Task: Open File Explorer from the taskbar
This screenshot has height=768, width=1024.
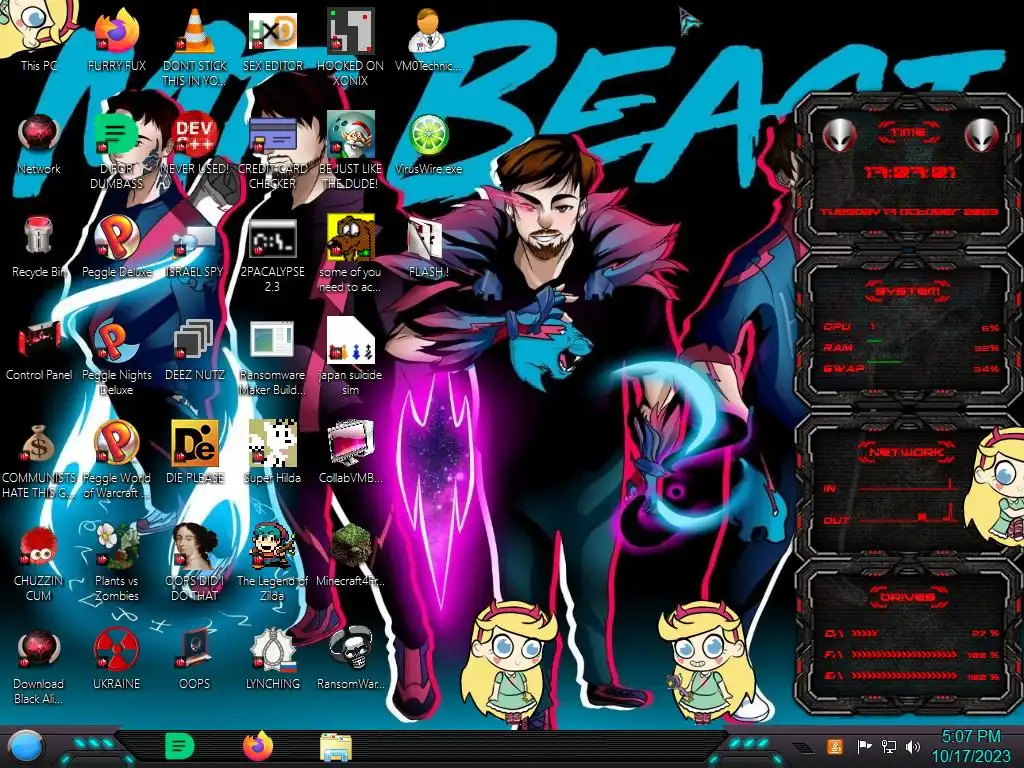Action: point(336,747)
